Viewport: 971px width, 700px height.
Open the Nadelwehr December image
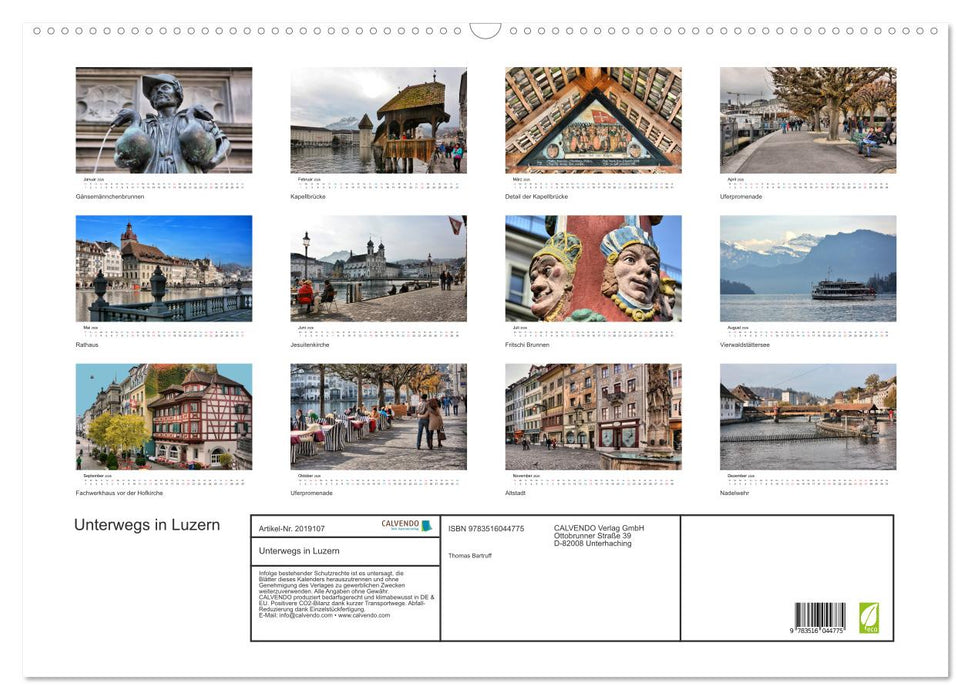pos(807,415)
